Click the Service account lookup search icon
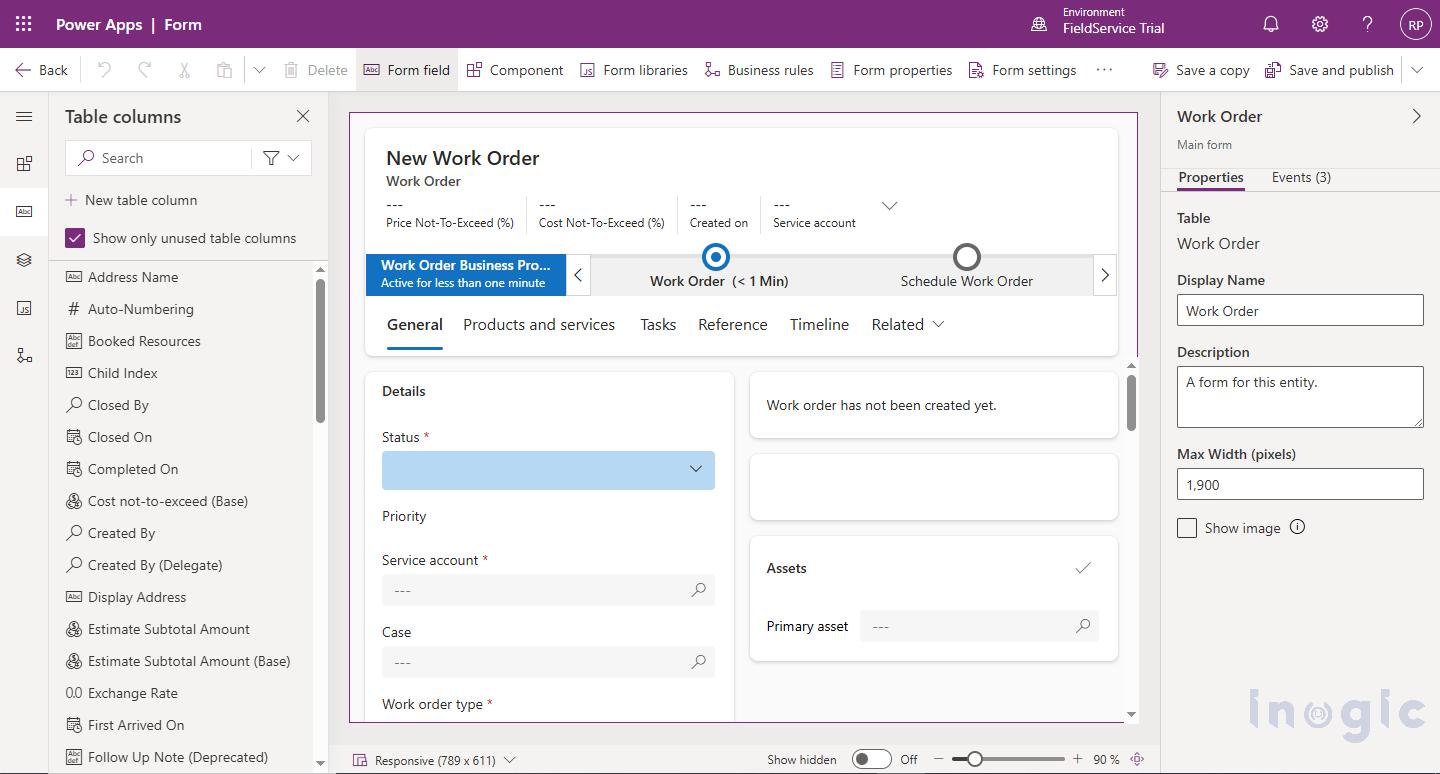1440x774 pixels. 699,590
